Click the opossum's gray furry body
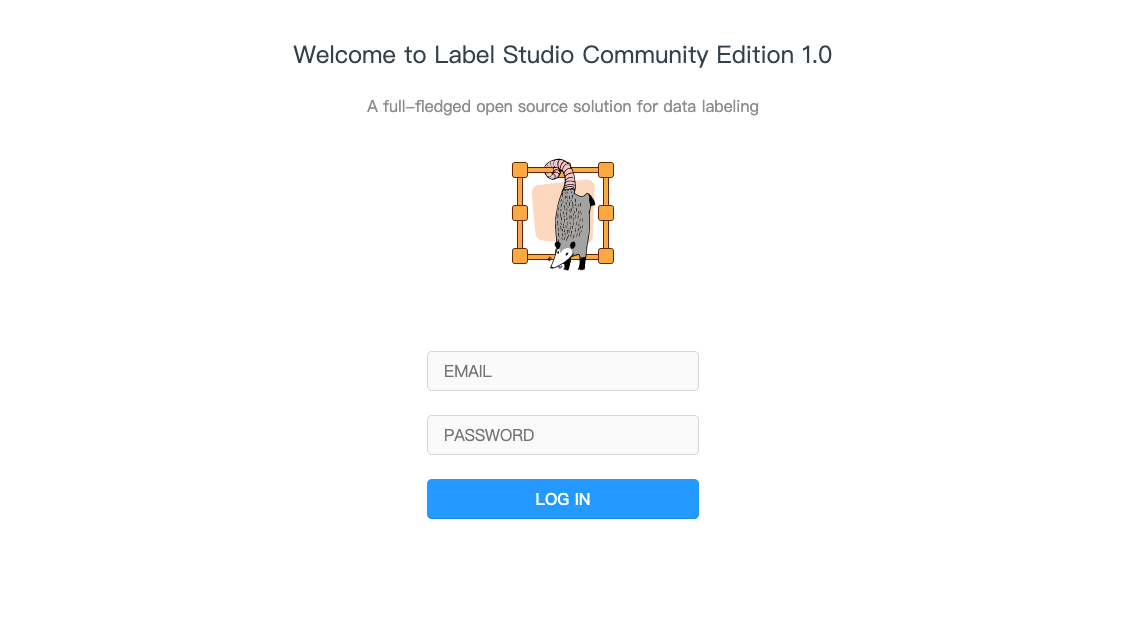Viewport: 1125px width, 622px height. [573, 219]
